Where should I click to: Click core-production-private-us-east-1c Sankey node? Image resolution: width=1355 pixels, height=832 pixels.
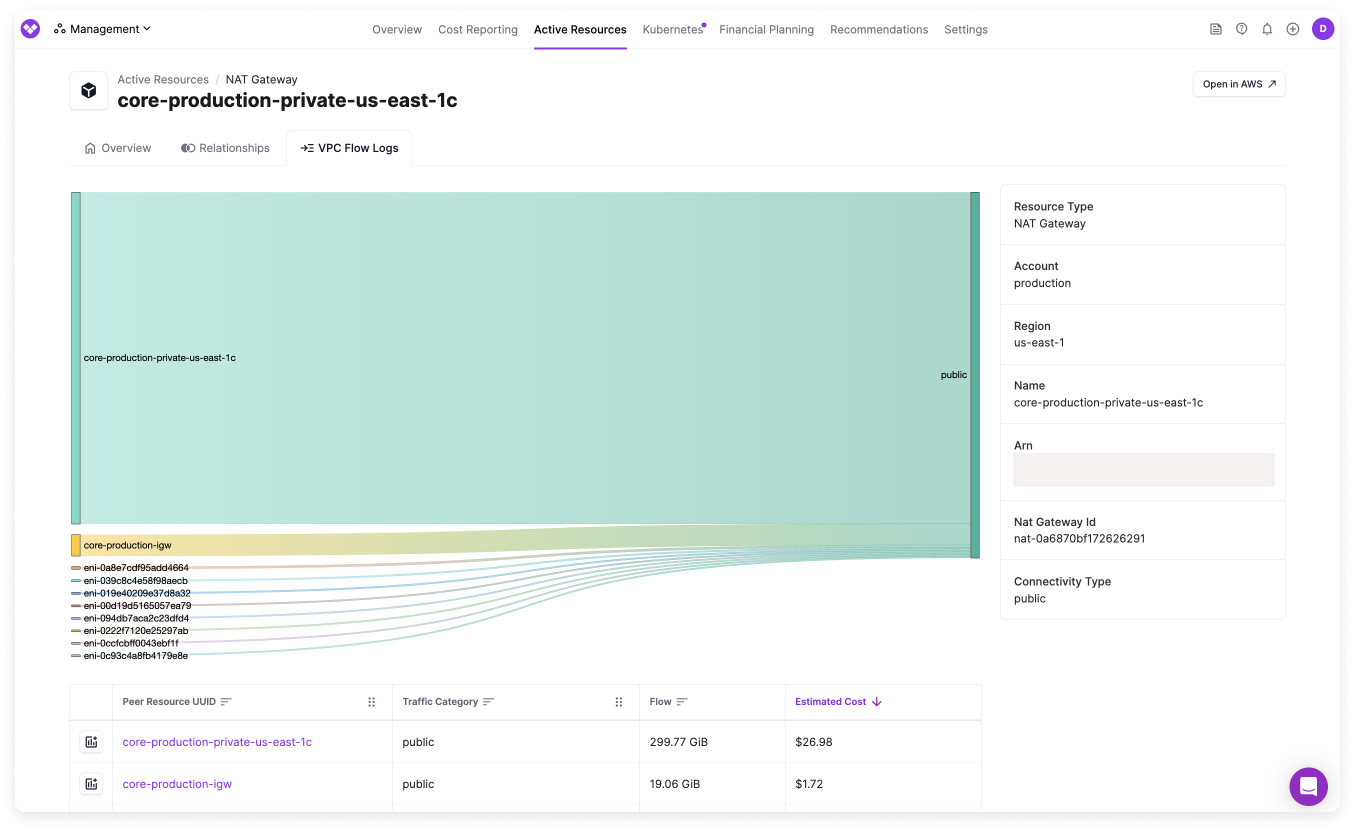tap(76, 358)
